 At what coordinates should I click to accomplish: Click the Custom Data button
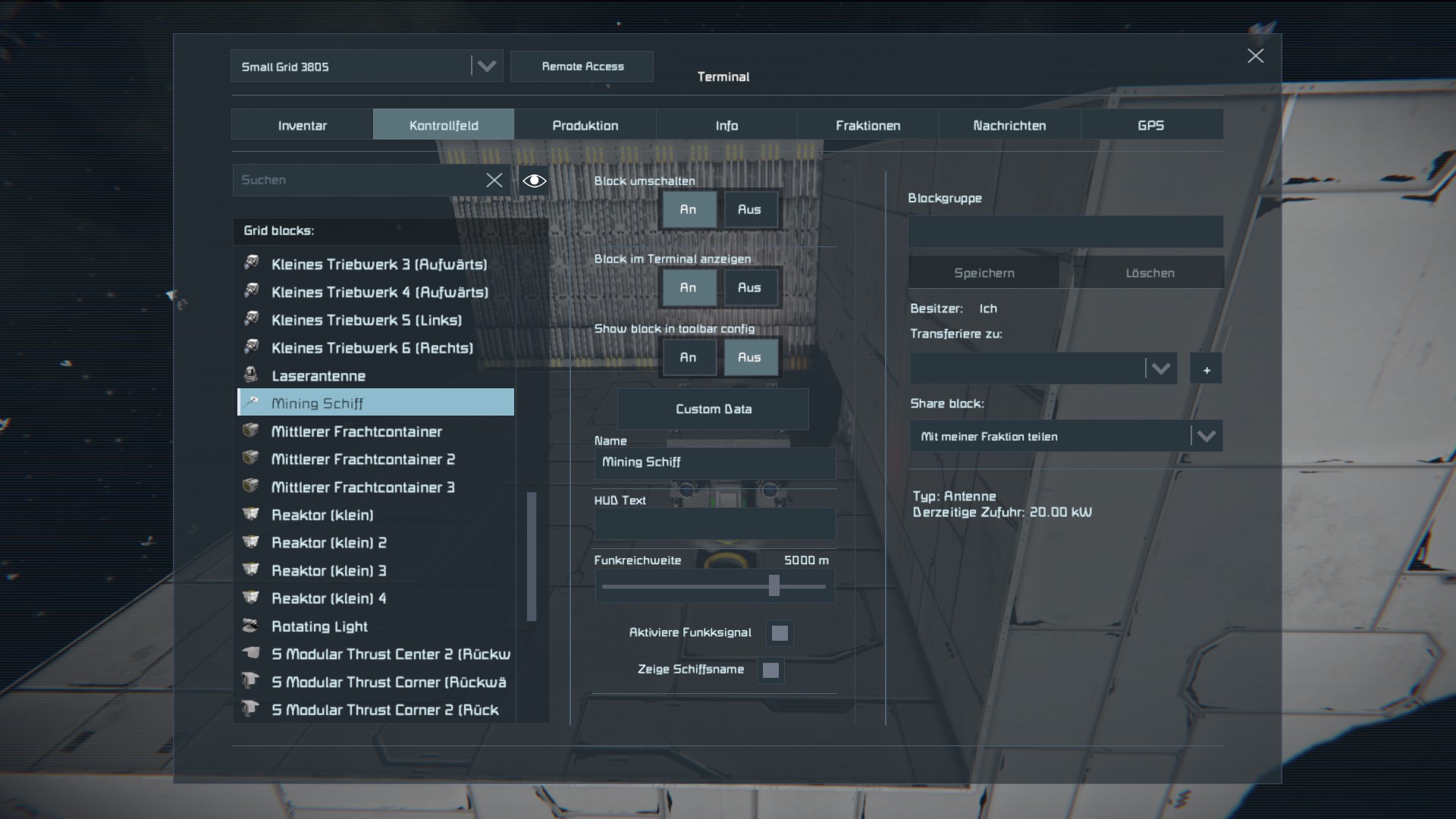point(713,409)
